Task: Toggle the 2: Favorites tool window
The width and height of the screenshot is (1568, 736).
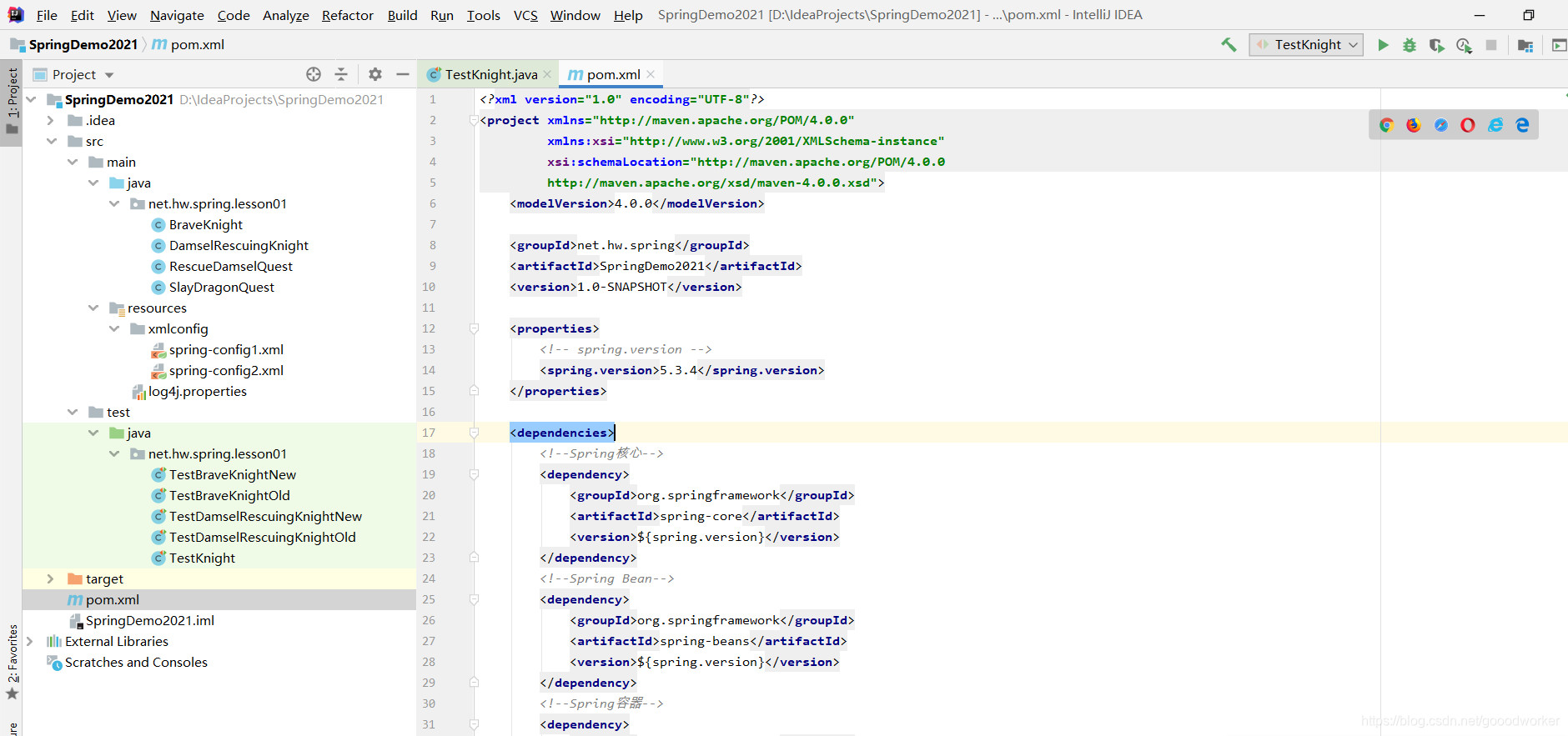Action: [x=12, y=662]
